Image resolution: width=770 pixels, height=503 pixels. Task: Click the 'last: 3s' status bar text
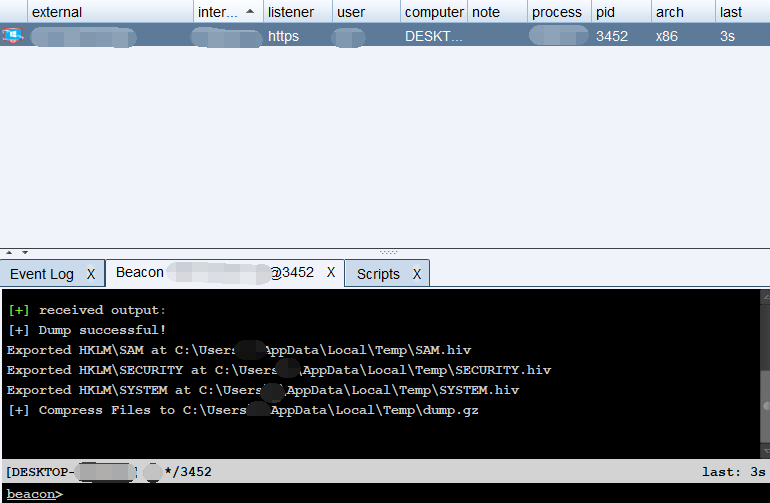(x=733, y=472)
